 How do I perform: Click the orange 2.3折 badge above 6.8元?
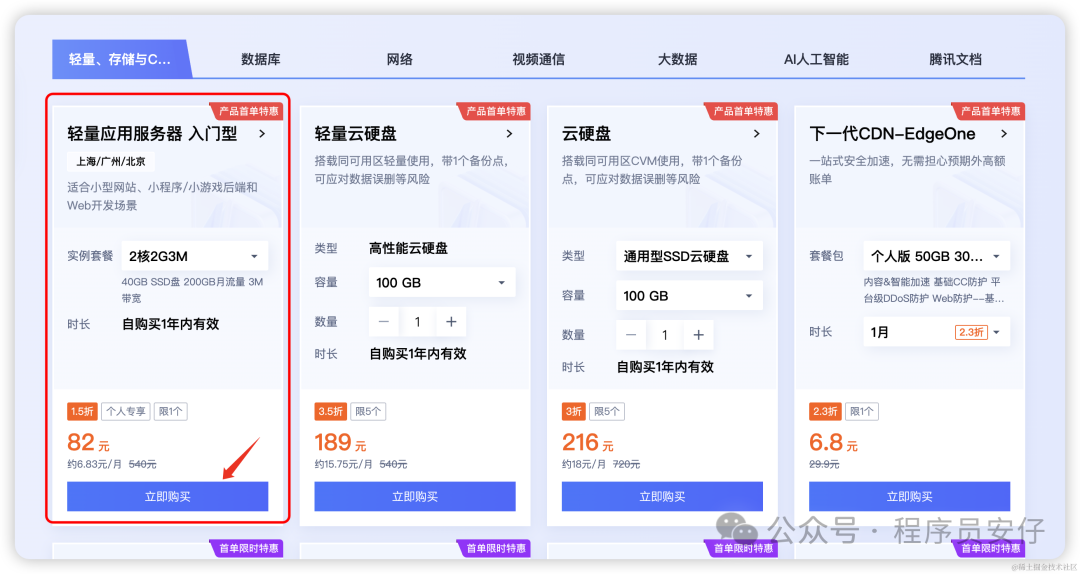point(824,411)
